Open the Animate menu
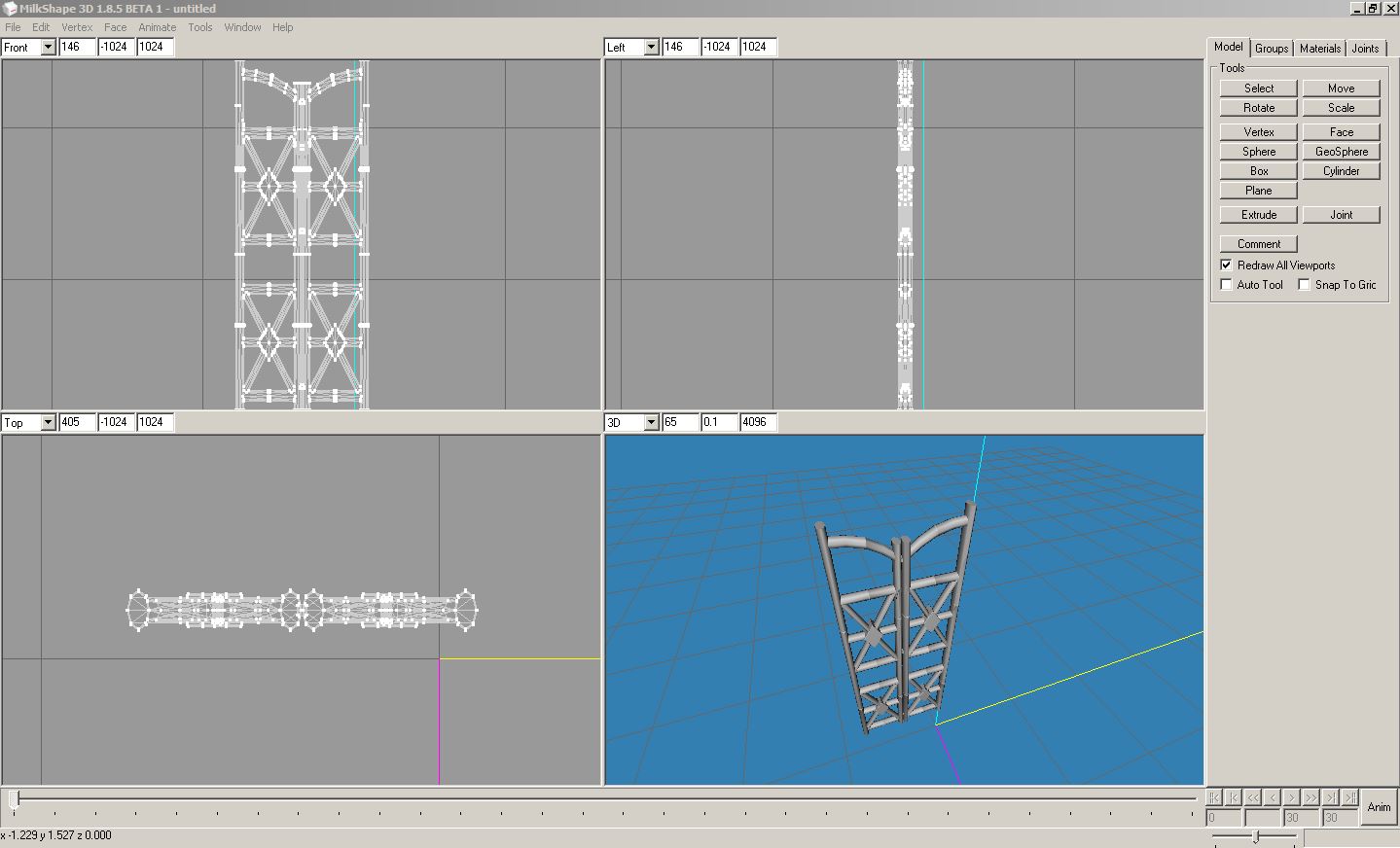Screen dimensions: 1400x848 pyautogui.click(x=157, y=27)
